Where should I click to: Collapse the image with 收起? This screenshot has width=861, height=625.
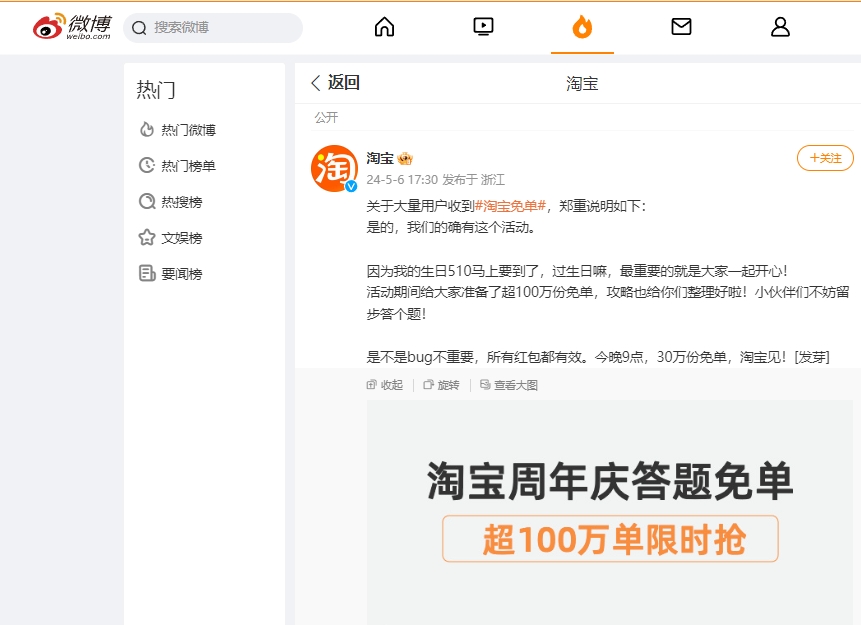(385, 385)
